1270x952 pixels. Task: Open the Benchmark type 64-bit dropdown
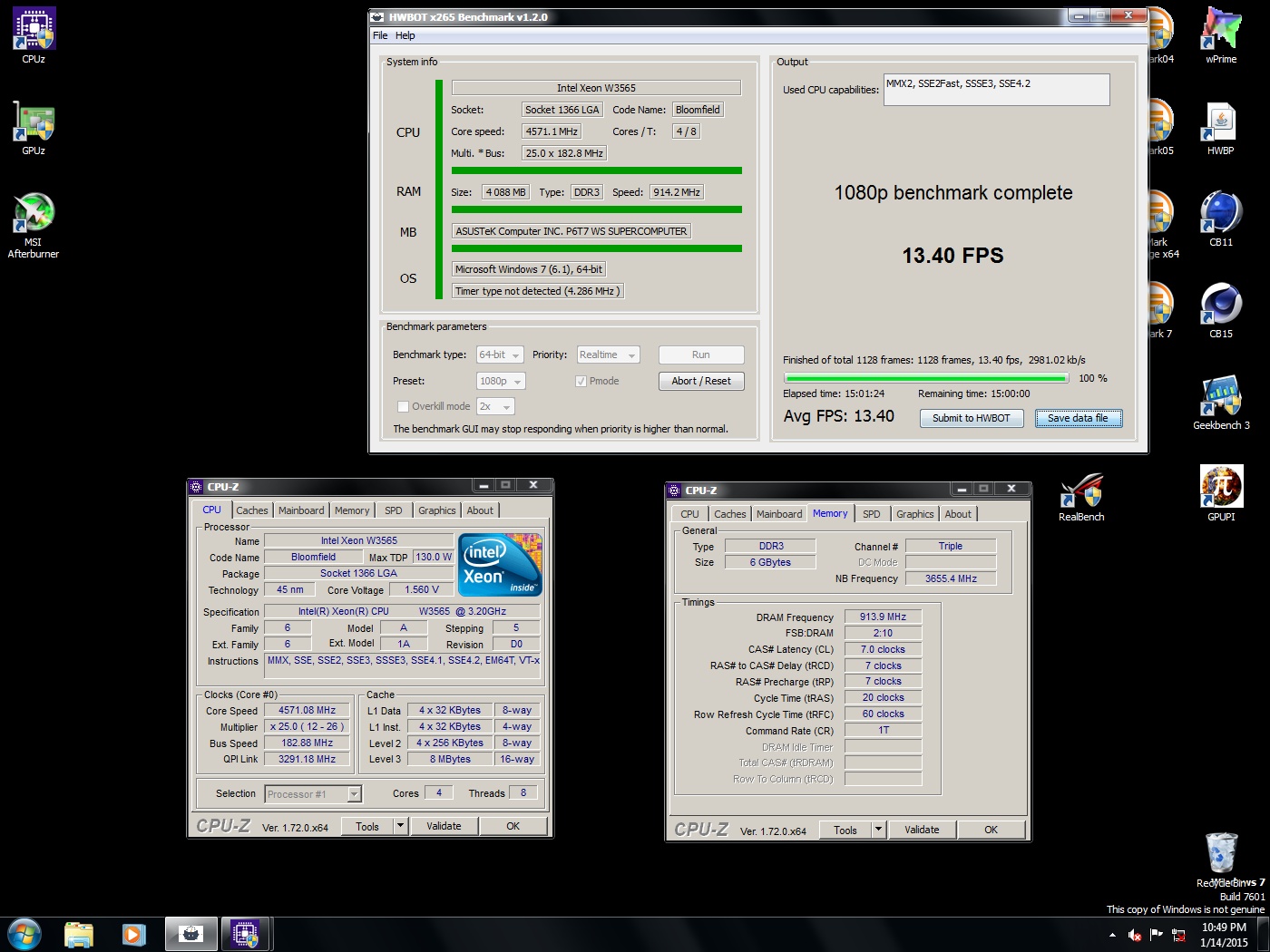click(x=500, y=355)
